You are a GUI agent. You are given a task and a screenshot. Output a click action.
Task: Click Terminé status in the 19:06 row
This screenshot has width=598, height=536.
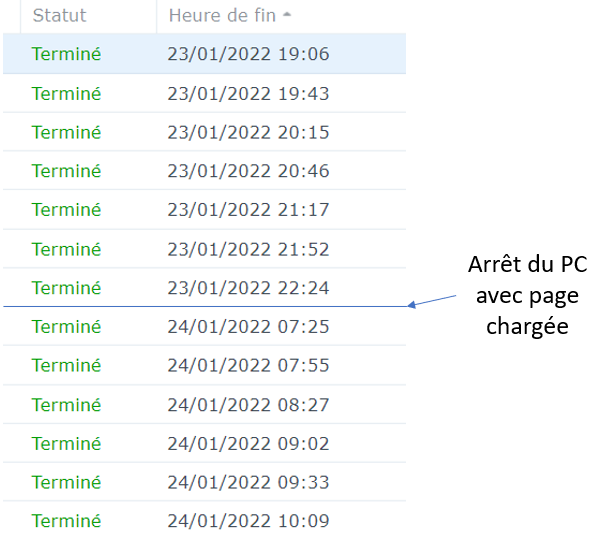(x=66, y=53)
